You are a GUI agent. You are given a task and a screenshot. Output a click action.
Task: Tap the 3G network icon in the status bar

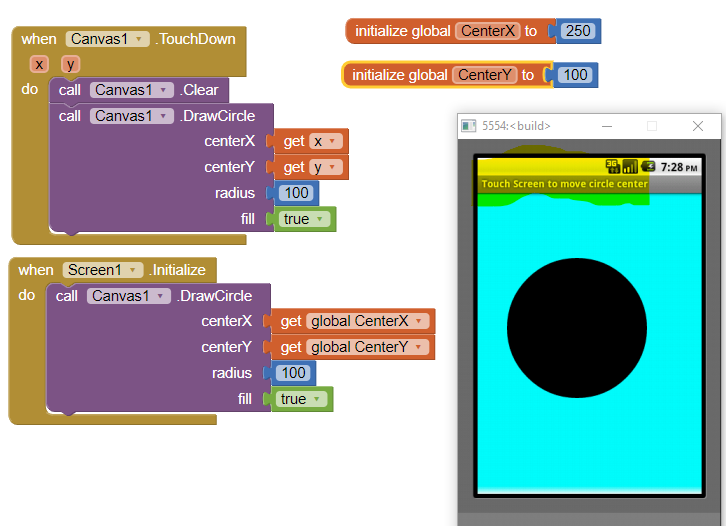[612, 166]
